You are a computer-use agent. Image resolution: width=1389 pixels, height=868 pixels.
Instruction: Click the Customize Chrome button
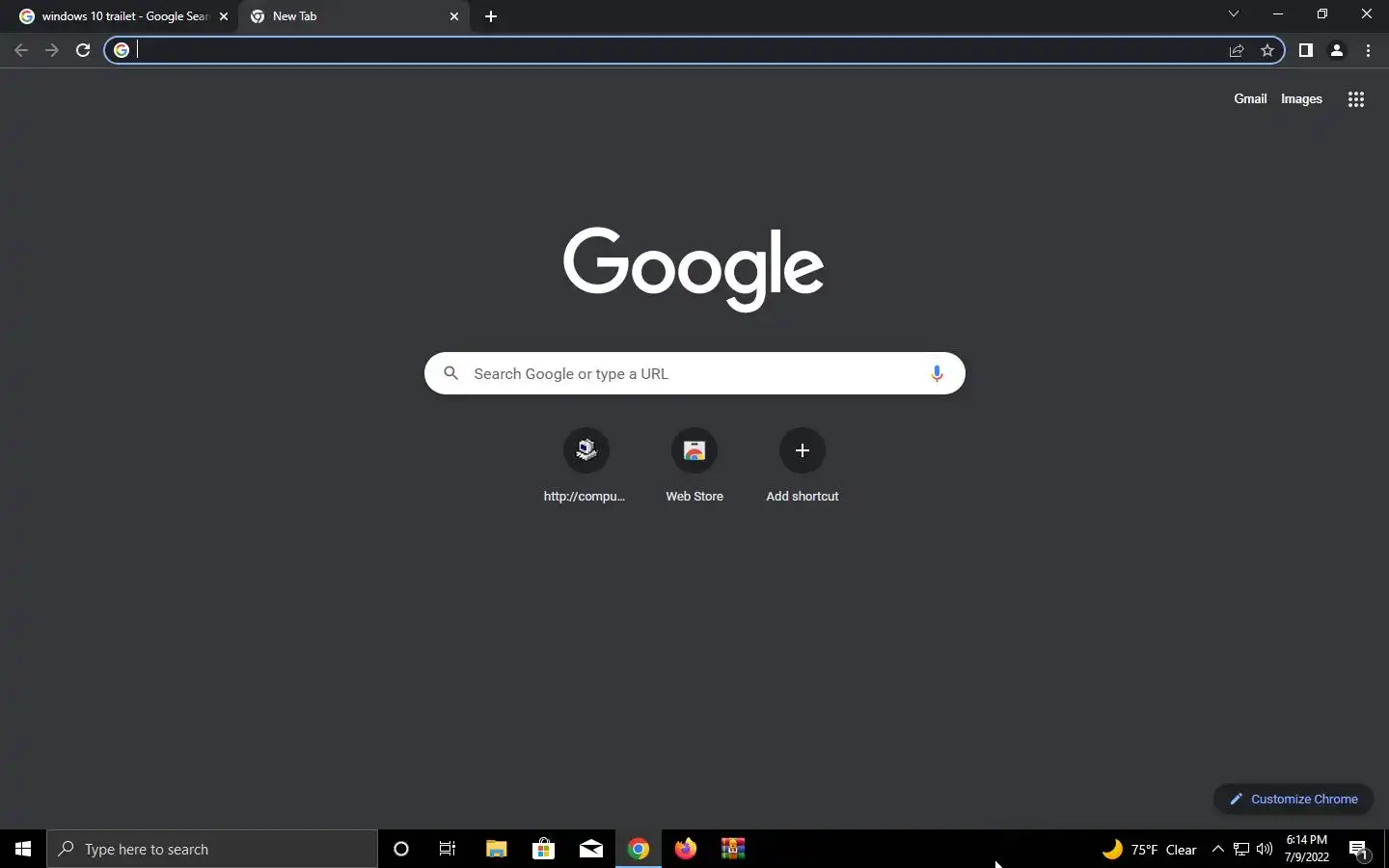point(1294,799)
